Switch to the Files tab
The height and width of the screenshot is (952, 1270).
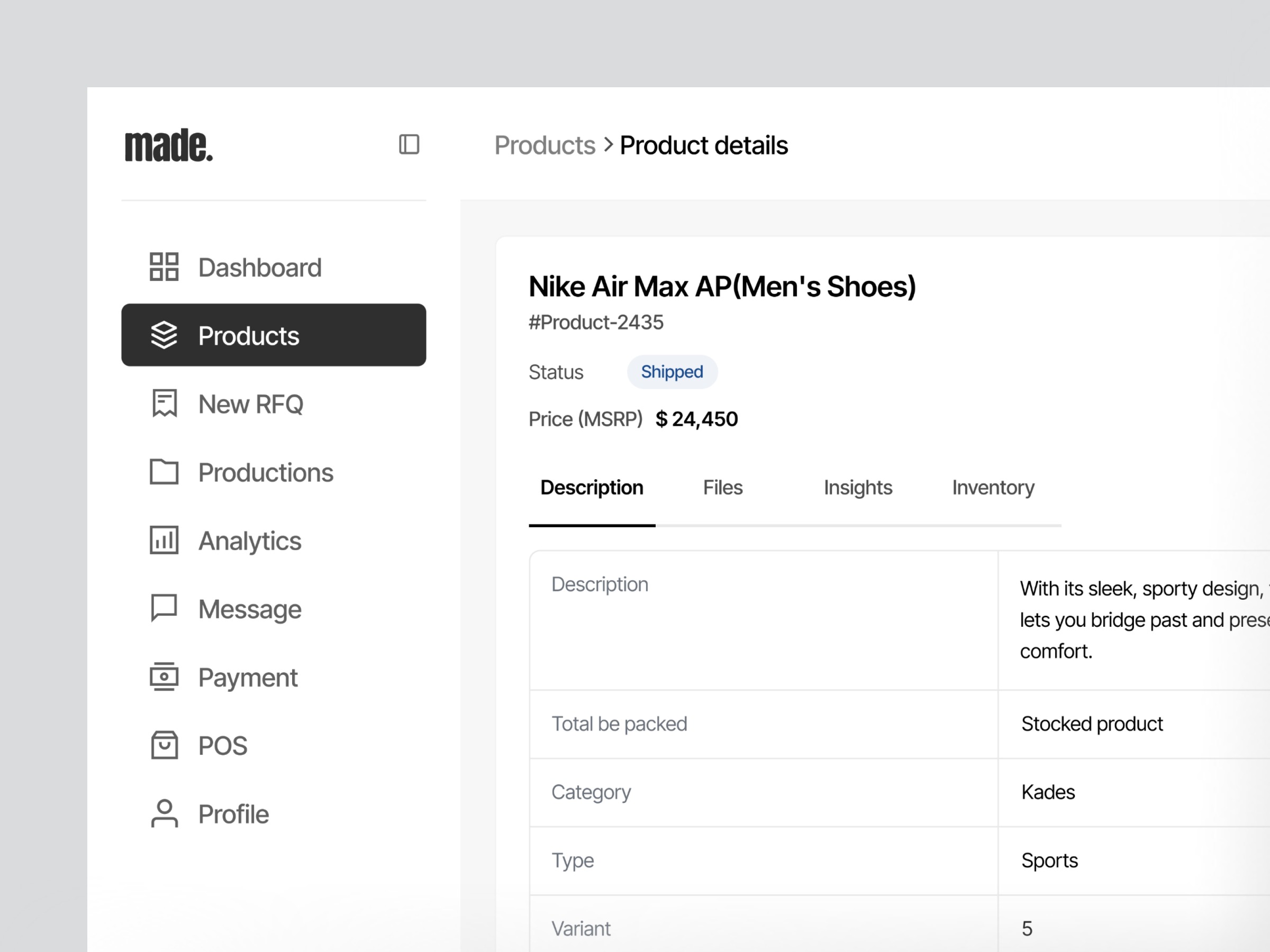[722, 487]
